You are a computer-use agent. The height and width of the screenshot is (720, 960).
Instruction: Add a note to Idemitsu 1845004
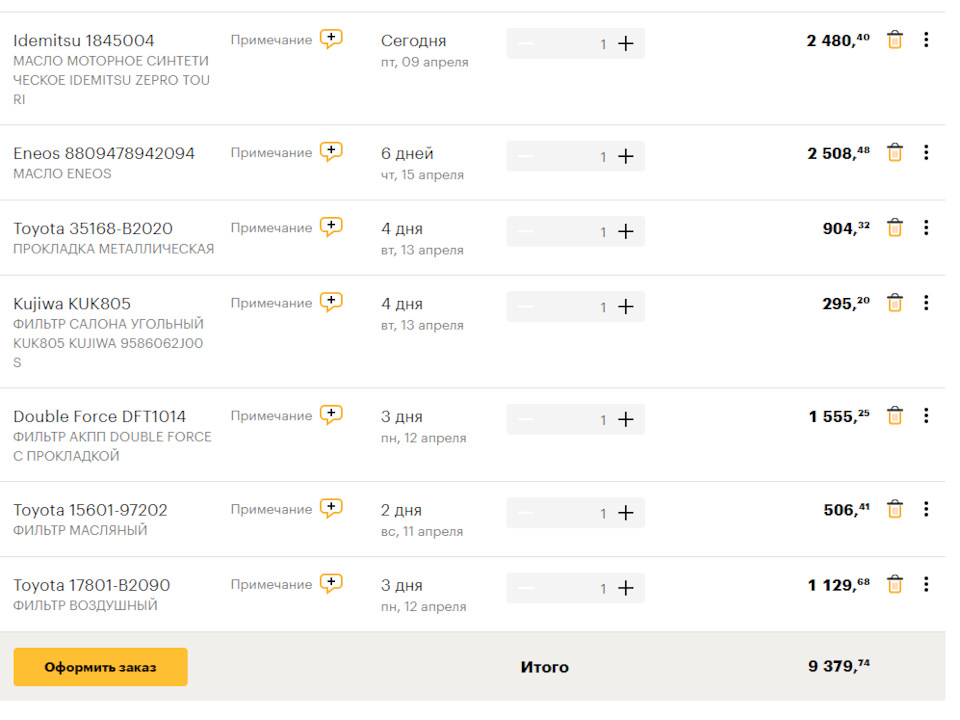[331, 40]
